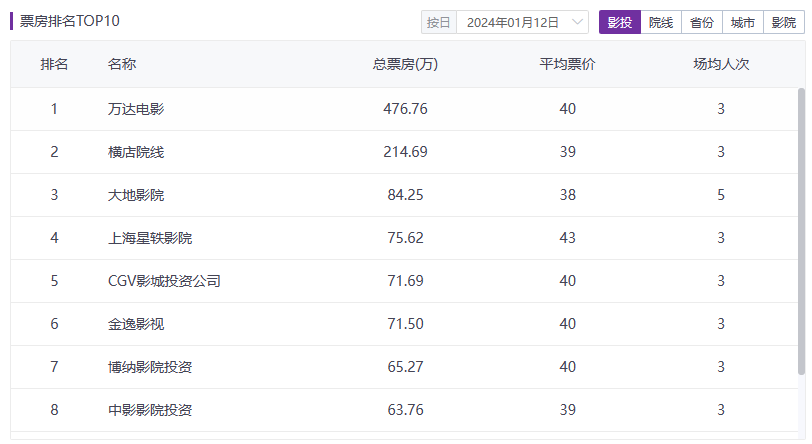
Task: Switch to the 影院 tab
Action: (x=783, y=23)
